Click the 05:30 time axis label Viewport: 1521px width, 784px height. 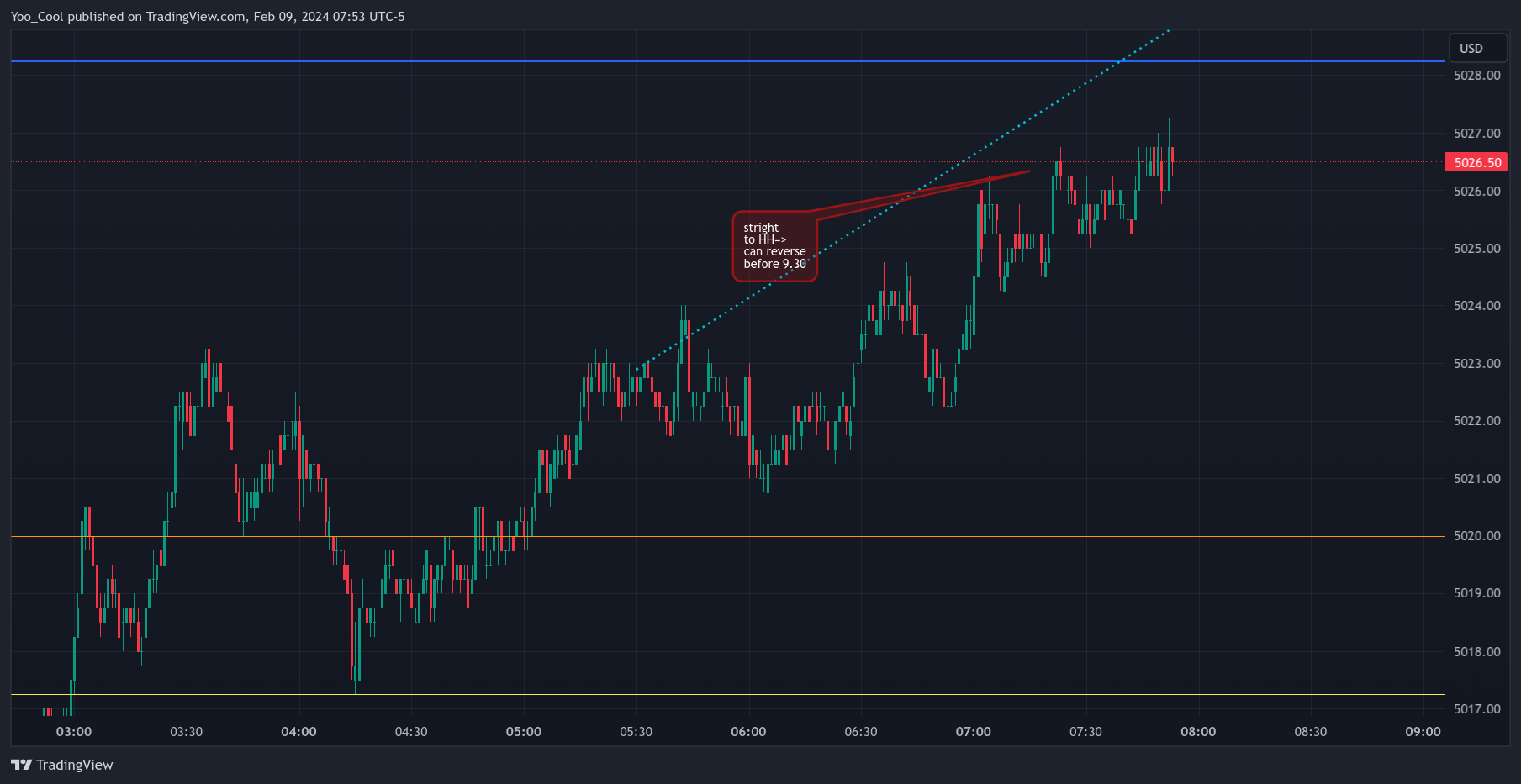coord(636,732)
